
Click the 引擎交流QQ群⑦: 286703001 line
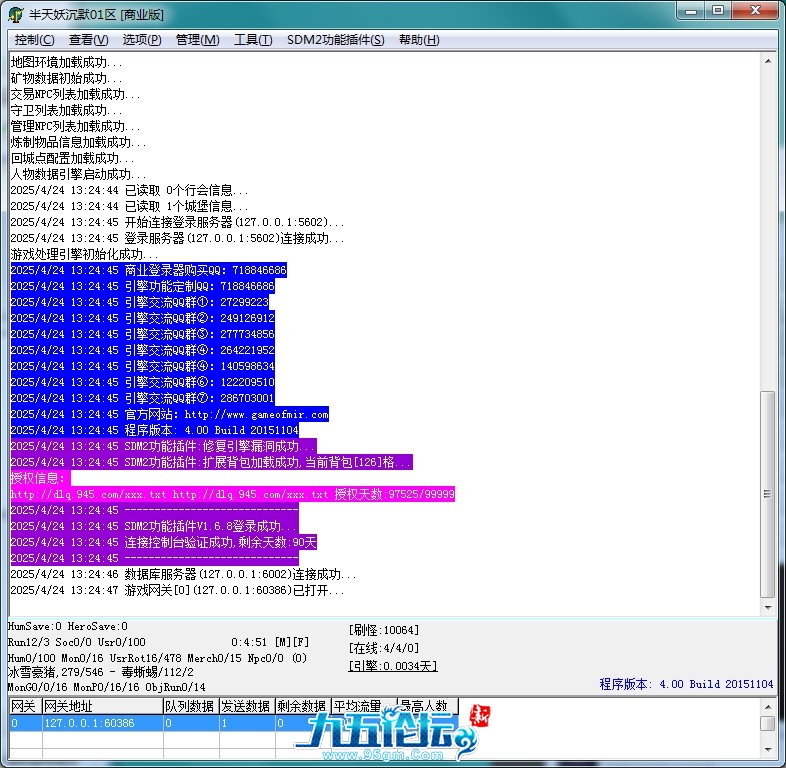pyautogui.click(x=142, y=399)
